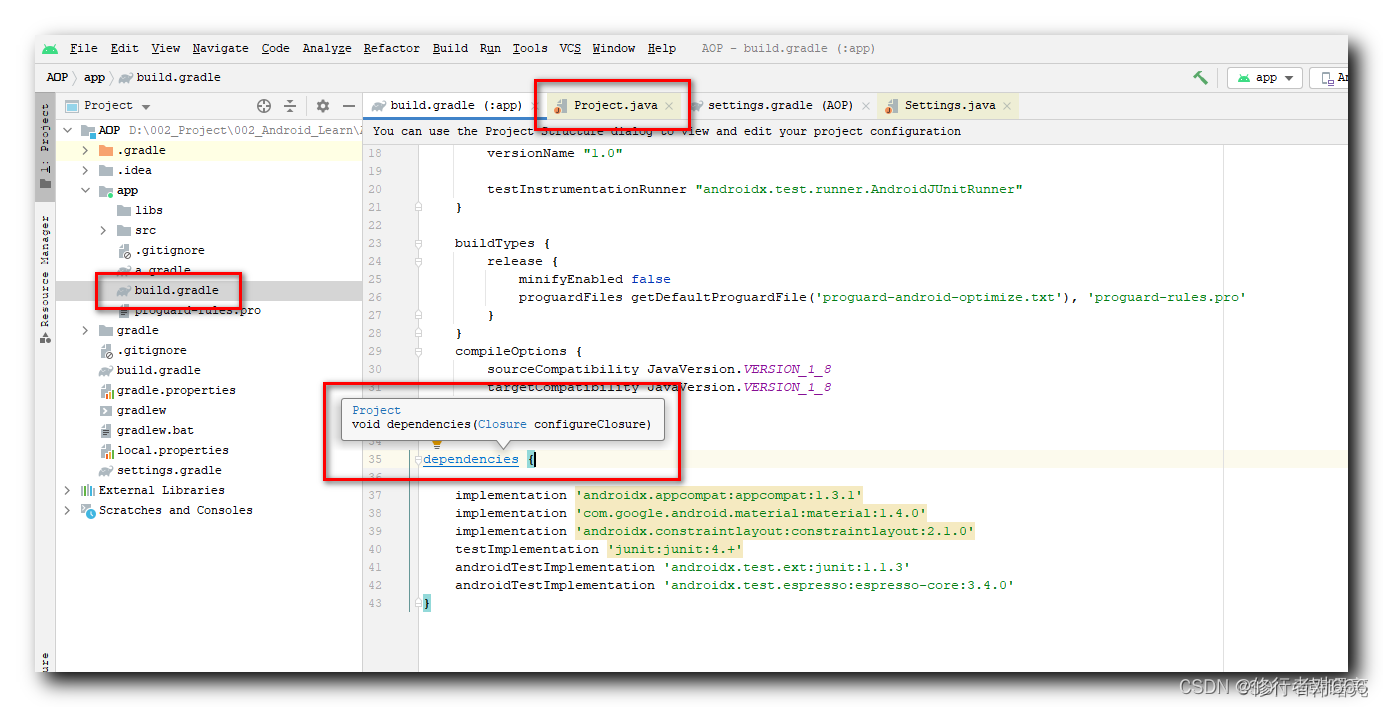
Task: Expand External Libraries in the Project tree
Action: point(67,490)
